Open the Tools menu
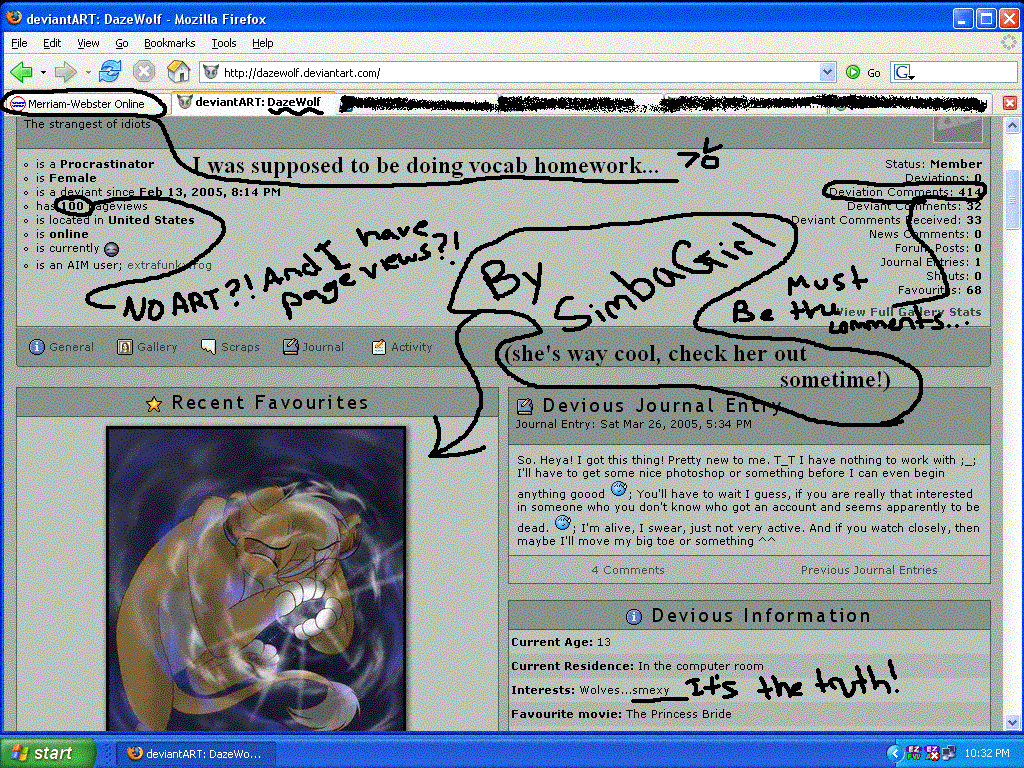The height and width of the screenshot is (768, 1024). (x=223, y=43)
